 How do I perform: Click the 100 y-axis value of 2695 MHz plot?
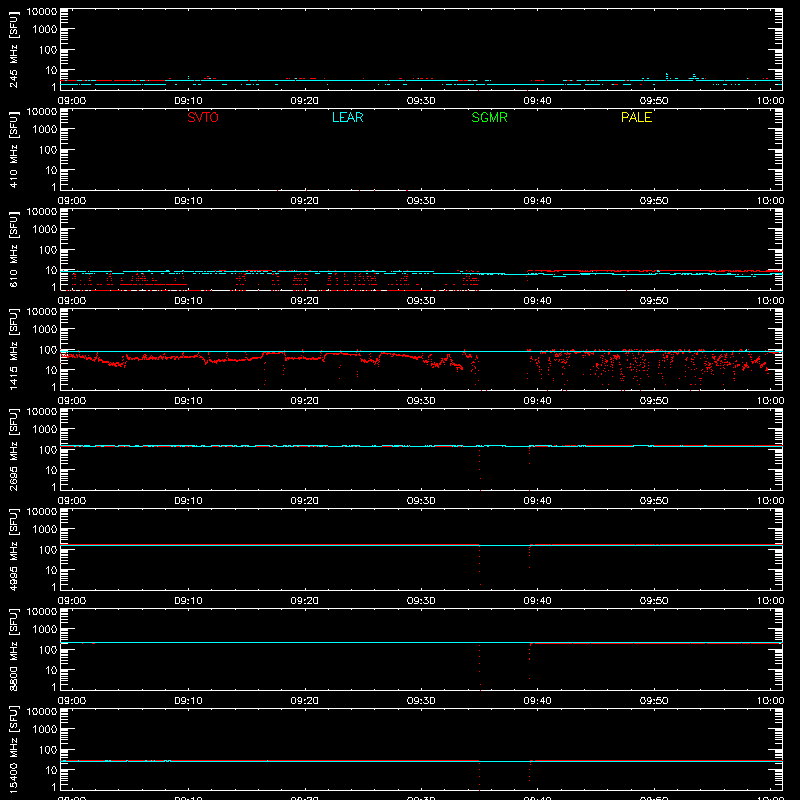click(48, 450)
